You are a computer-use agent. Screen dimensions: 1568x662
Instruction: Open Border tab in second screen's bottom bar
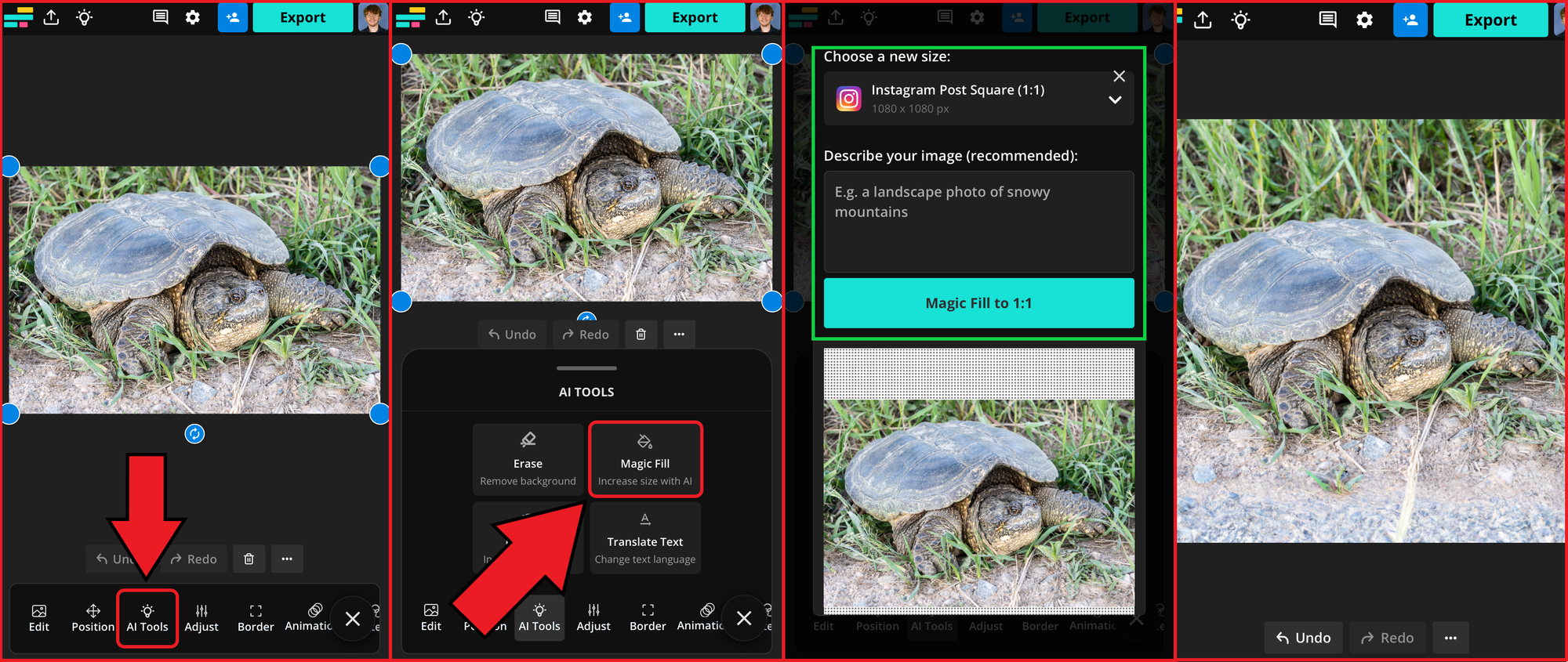648,617
